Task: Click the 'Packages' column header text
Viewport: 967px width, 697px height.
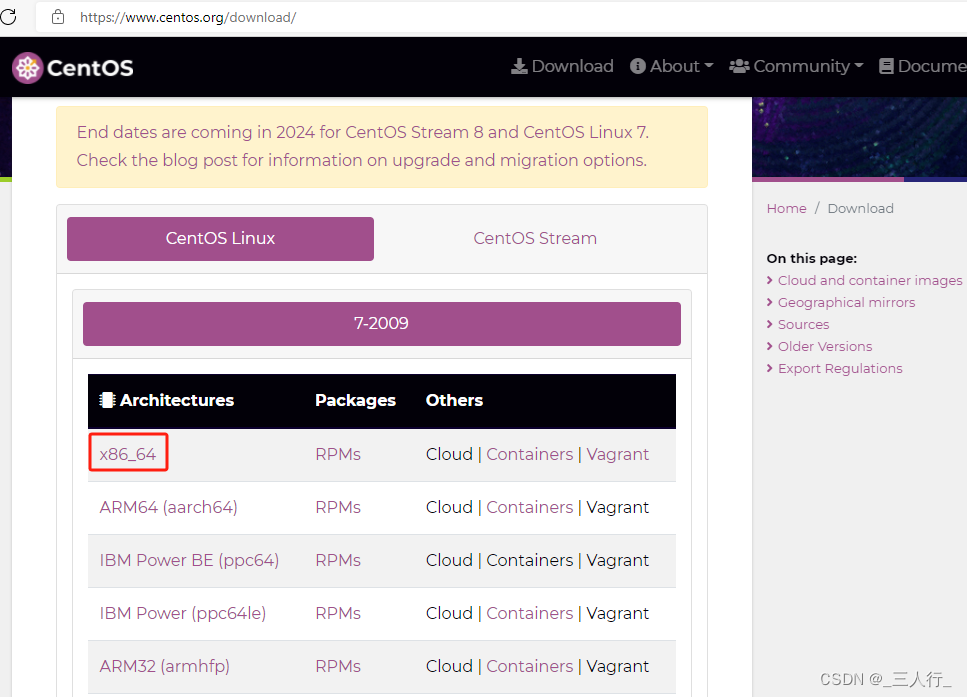Action: 355,400
